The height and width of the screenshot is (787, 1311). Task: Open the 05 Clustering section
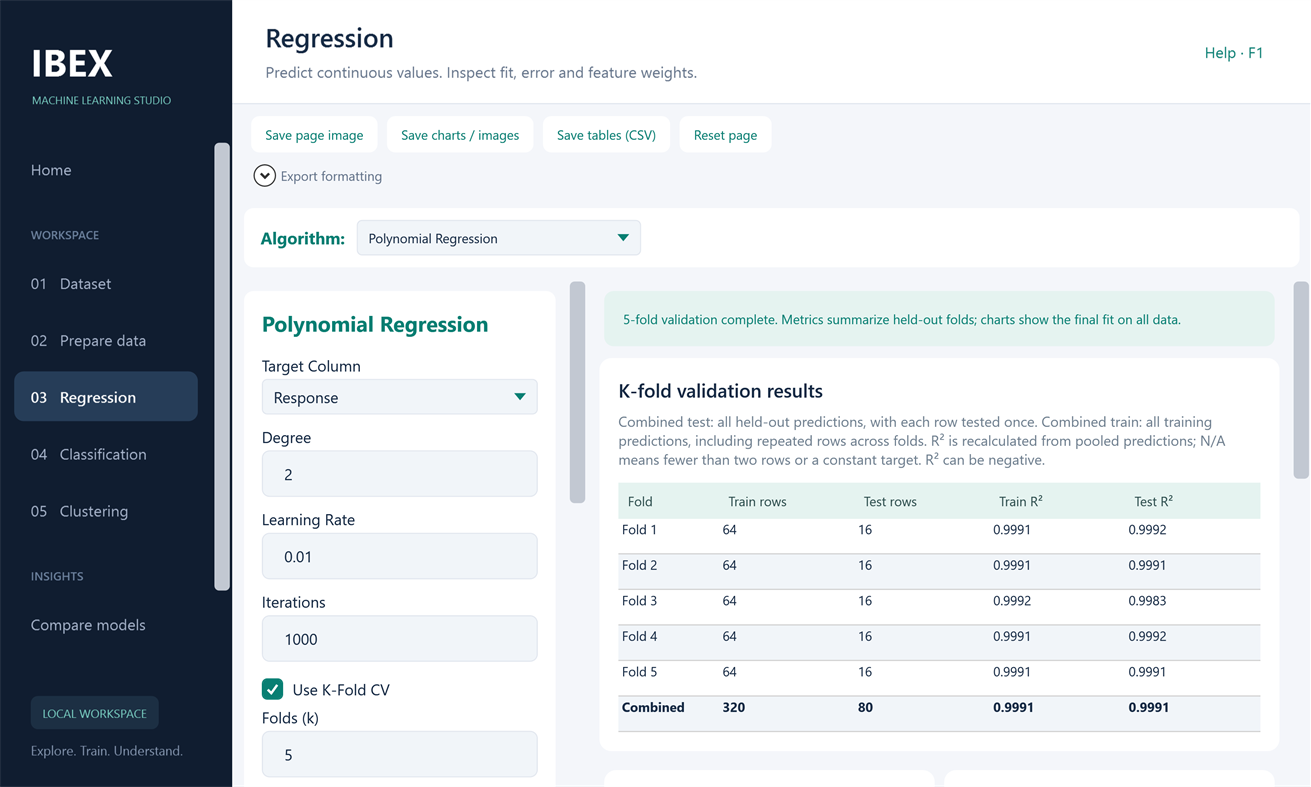106,511
